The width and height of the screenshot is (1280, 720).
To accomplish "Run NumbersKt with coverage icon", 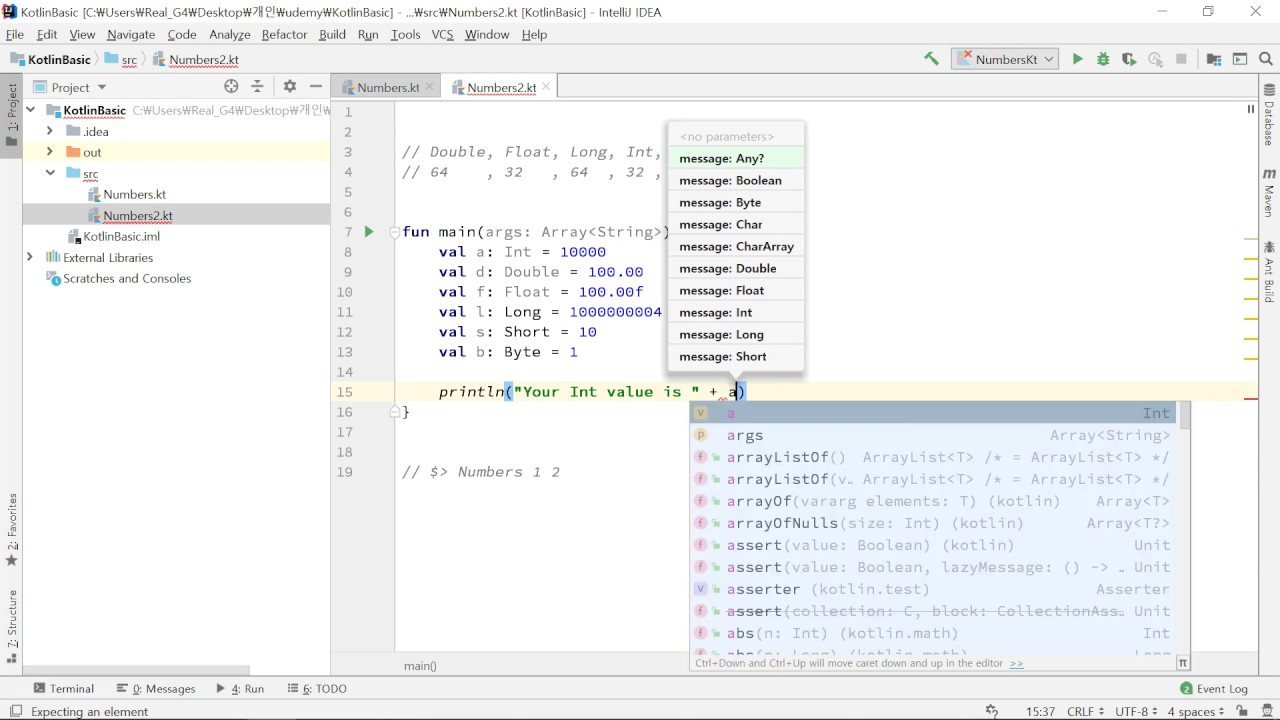I will pos(1129,59).
